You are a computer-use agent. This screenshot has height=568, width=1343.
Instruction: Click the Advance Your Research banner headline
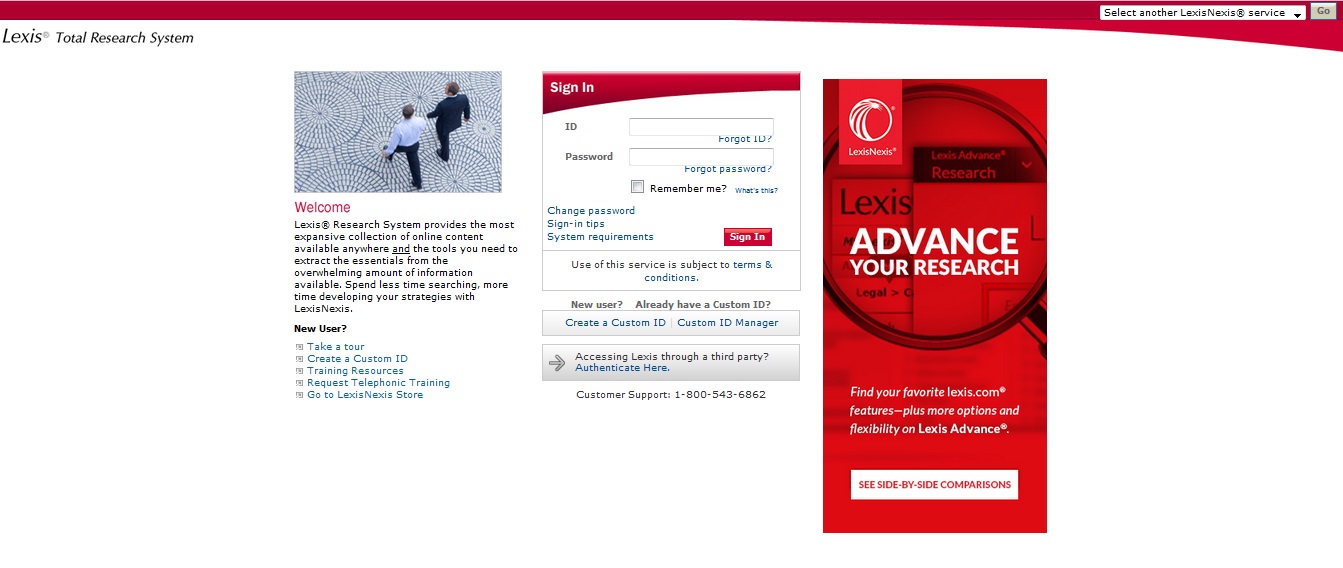(934, 252)
